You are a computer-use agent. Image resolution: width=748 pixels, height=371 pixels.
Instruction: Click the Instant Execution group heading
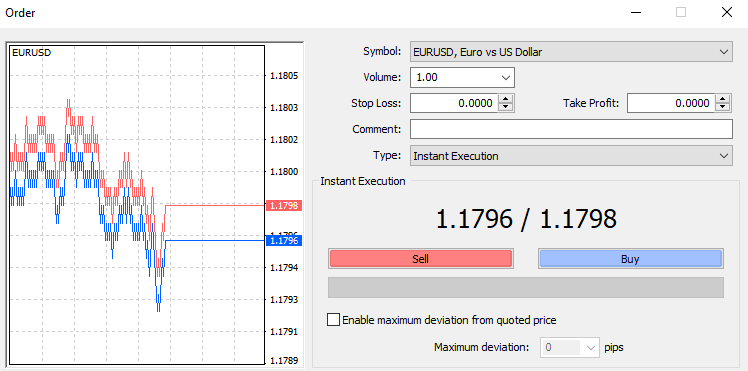pyautogui.click(x=363, y=181)
